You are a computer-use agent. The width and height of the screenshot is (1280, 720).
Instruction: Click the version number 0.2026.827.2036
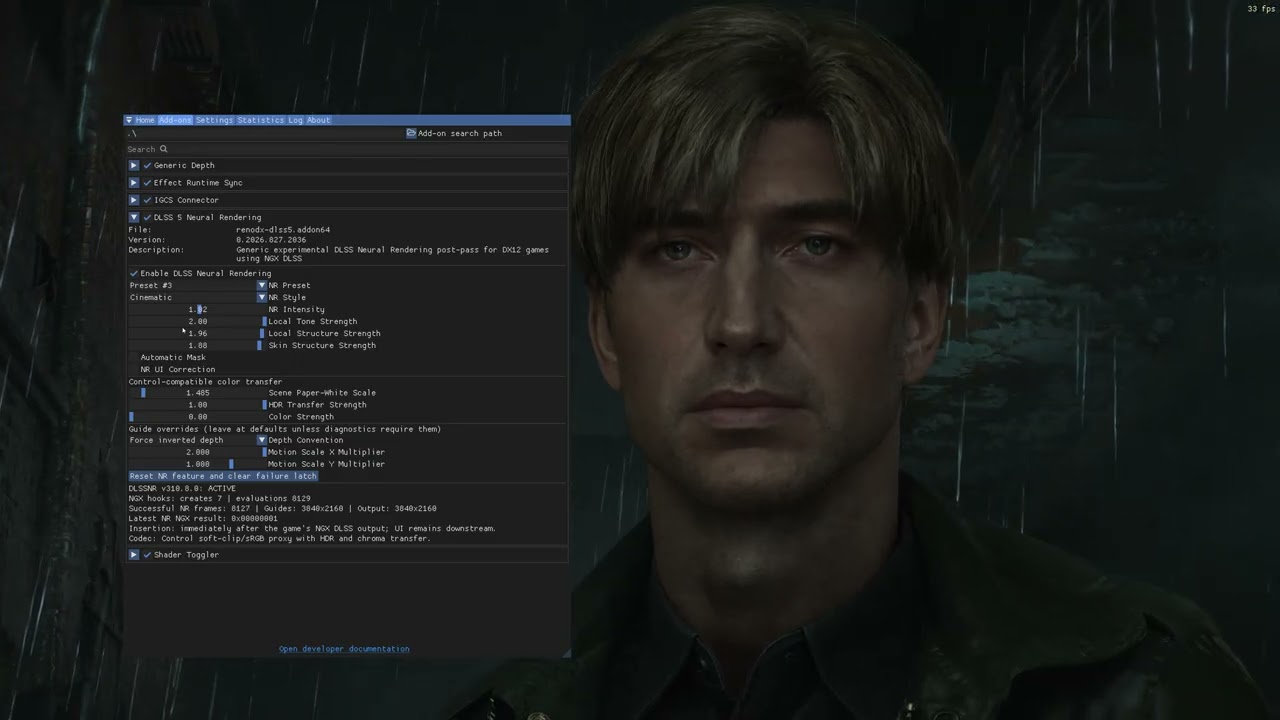271,240
